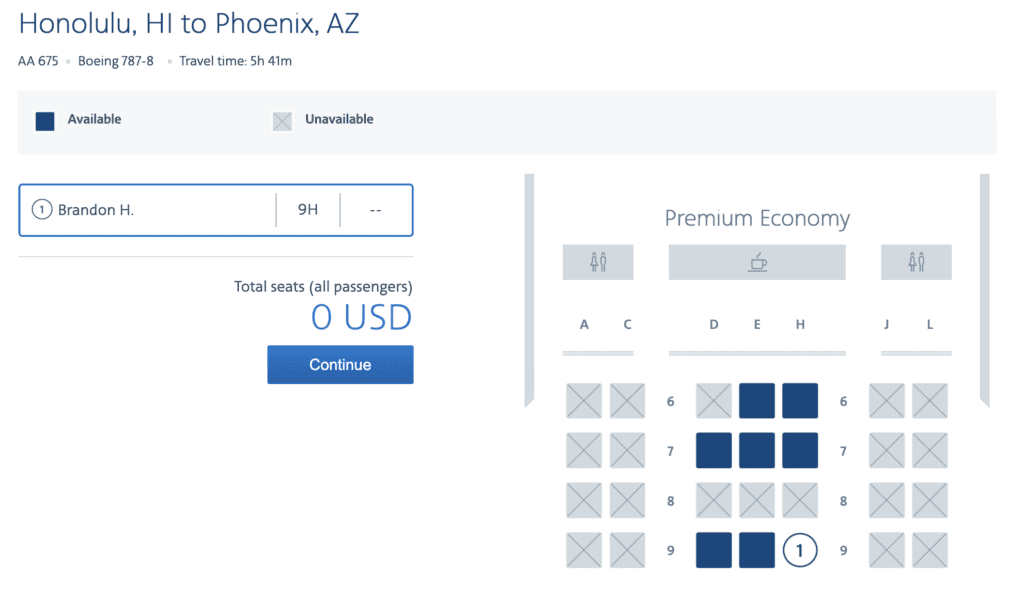The width and height of the screenshot is (1024, 589).
Task: Pick seat 7E in row 7
Action: click(x=757, y=451)
